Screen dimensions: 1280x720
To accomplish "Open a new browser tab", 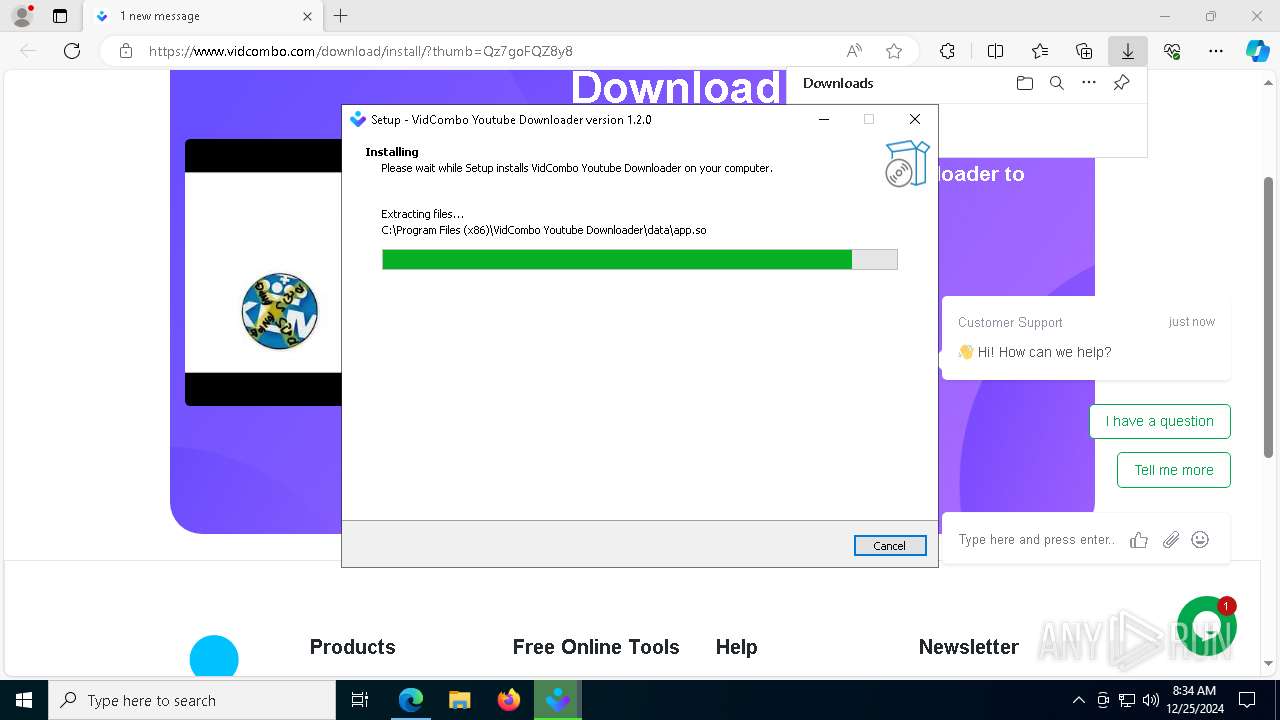I will pos(341,16).
